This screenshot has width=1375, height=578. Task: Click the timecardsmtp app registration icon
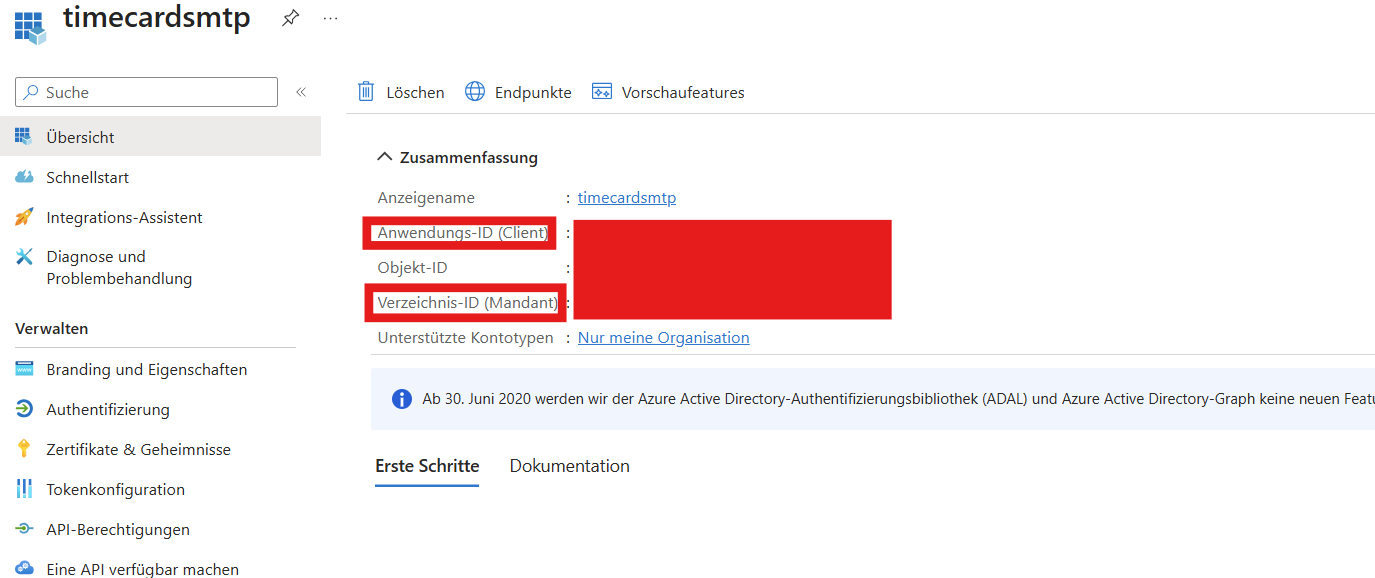tap(30, 28)
